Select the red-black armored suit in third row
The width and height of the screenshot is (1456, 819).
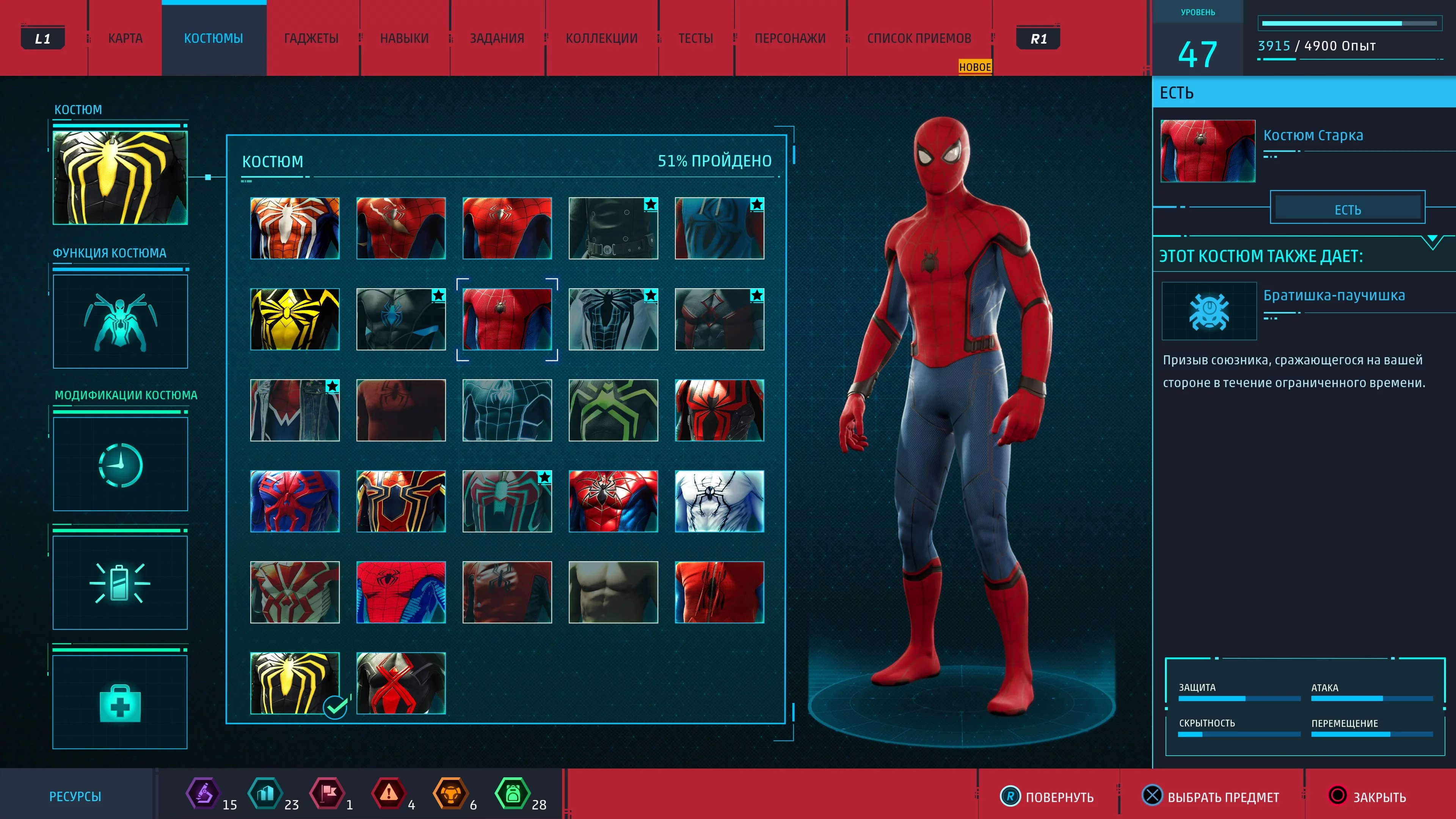720,410
